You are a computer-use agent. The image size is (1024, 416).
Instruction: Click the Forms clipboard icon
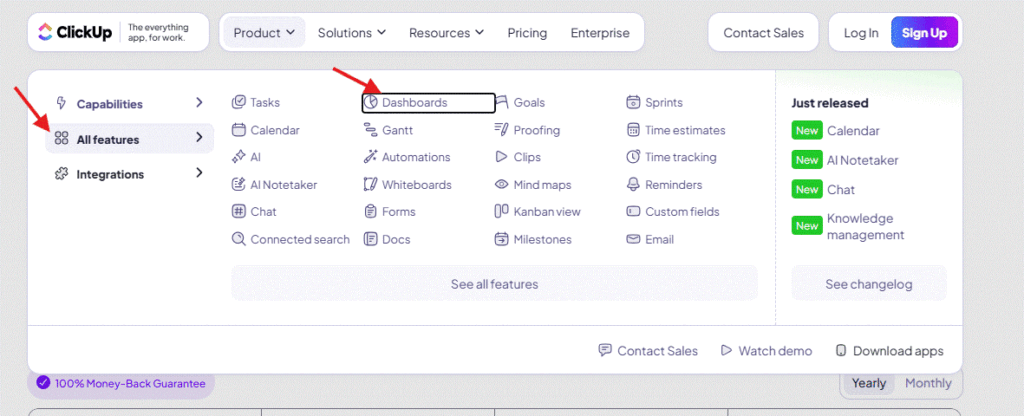[x=370, y=212]
